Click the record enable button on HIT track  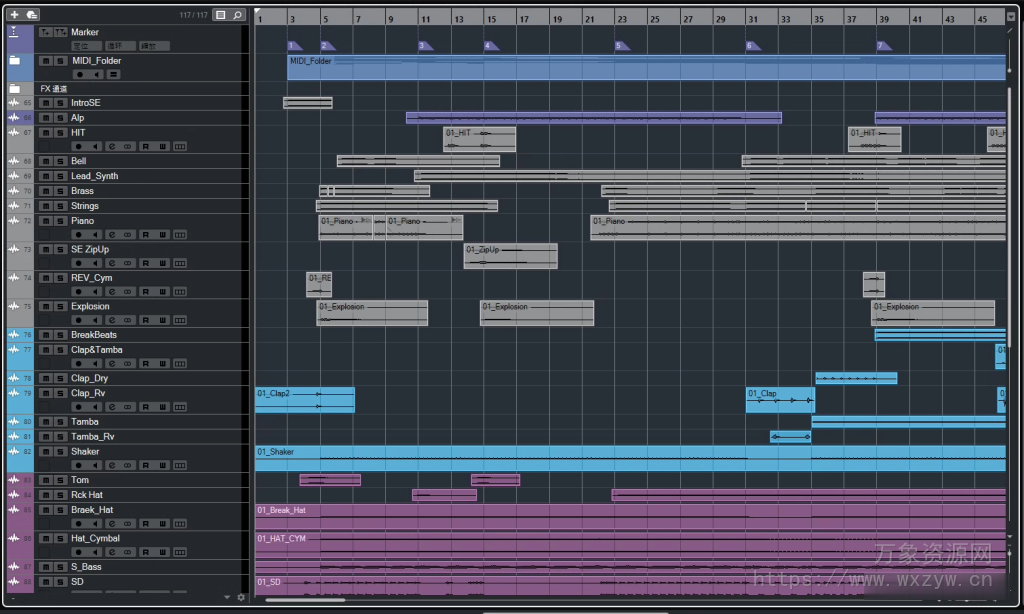click(78, 147)
